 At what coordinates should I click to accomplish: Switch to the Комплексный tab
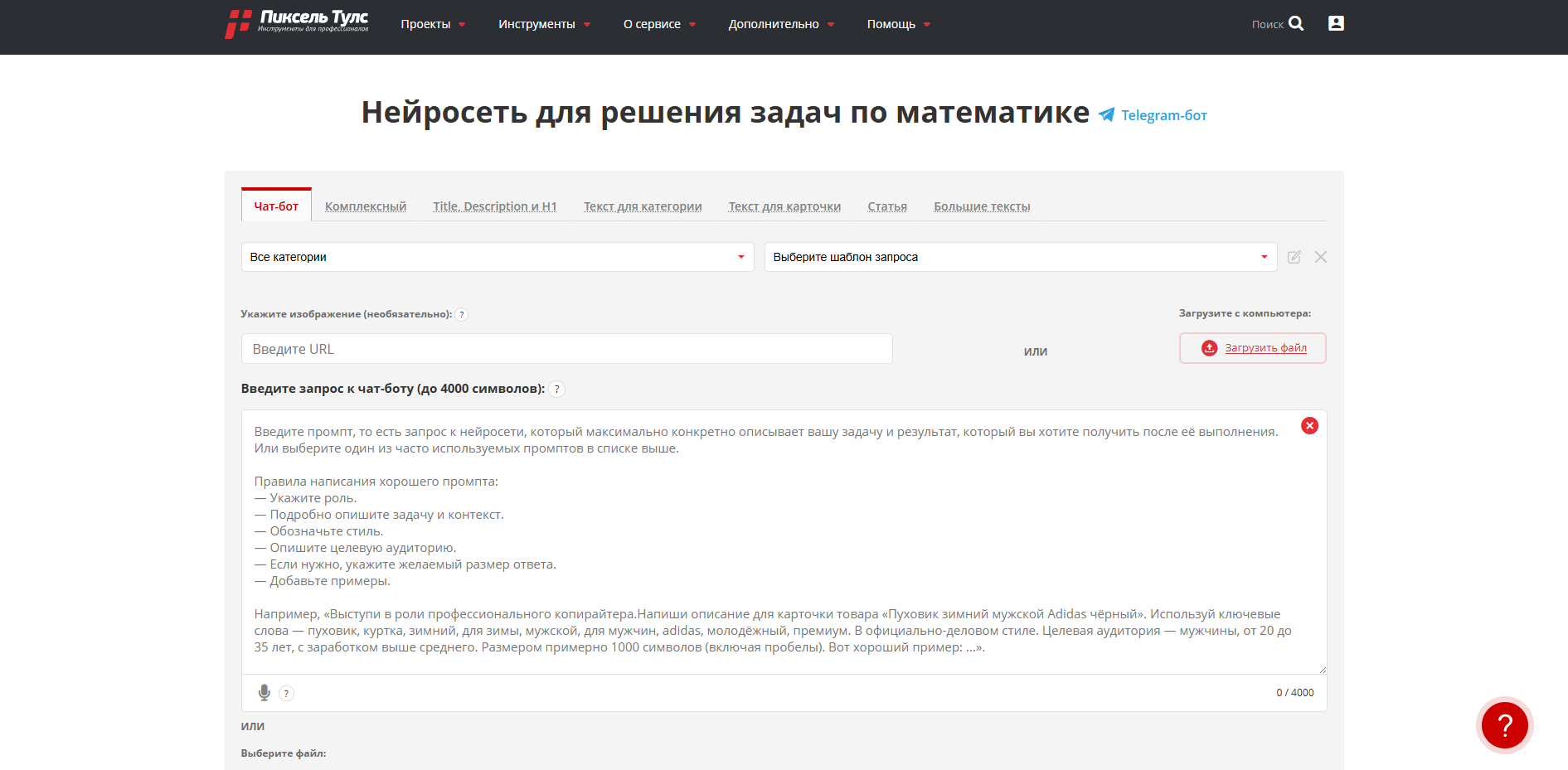[x=366, y=206]
